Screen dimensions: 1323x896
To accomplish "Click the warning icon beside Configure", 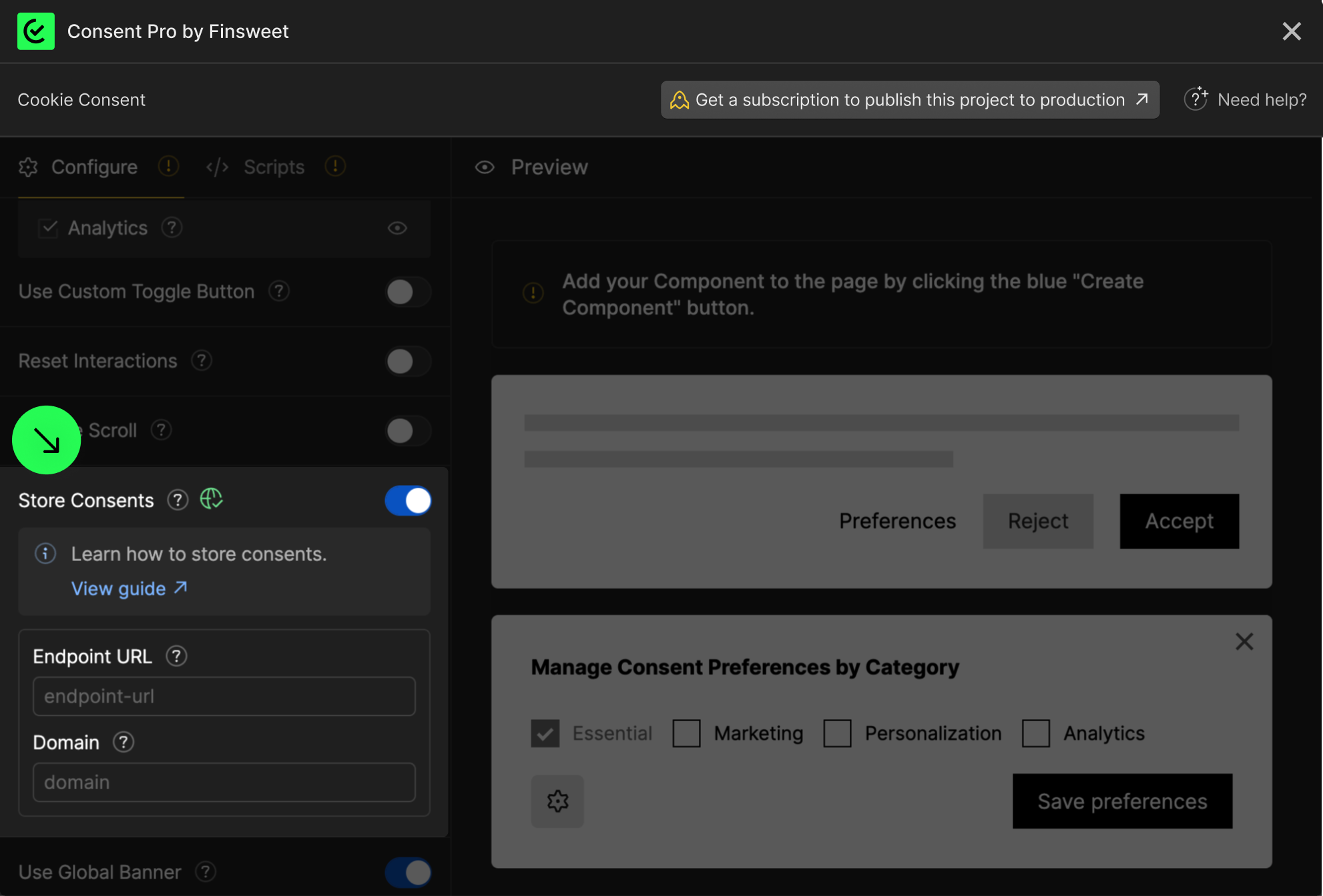I will pyautogui.click(x=168, y=166).
